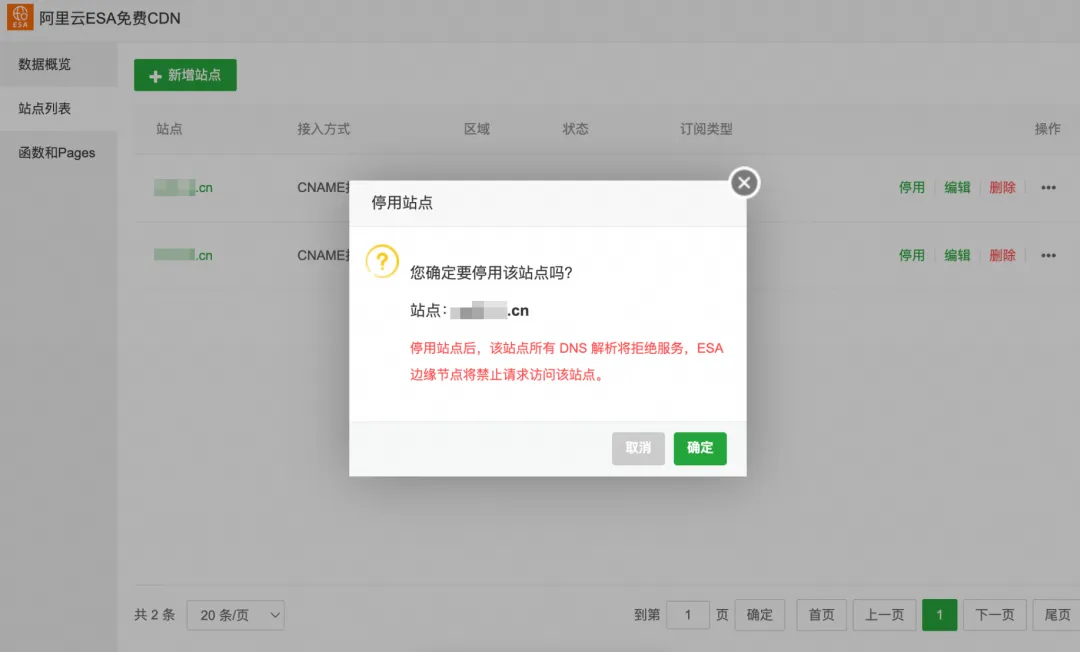Image resolution: width=1080 pixels, height=652 pixels.
Task: Click the 区域 column header
Action: coord(477,129)
